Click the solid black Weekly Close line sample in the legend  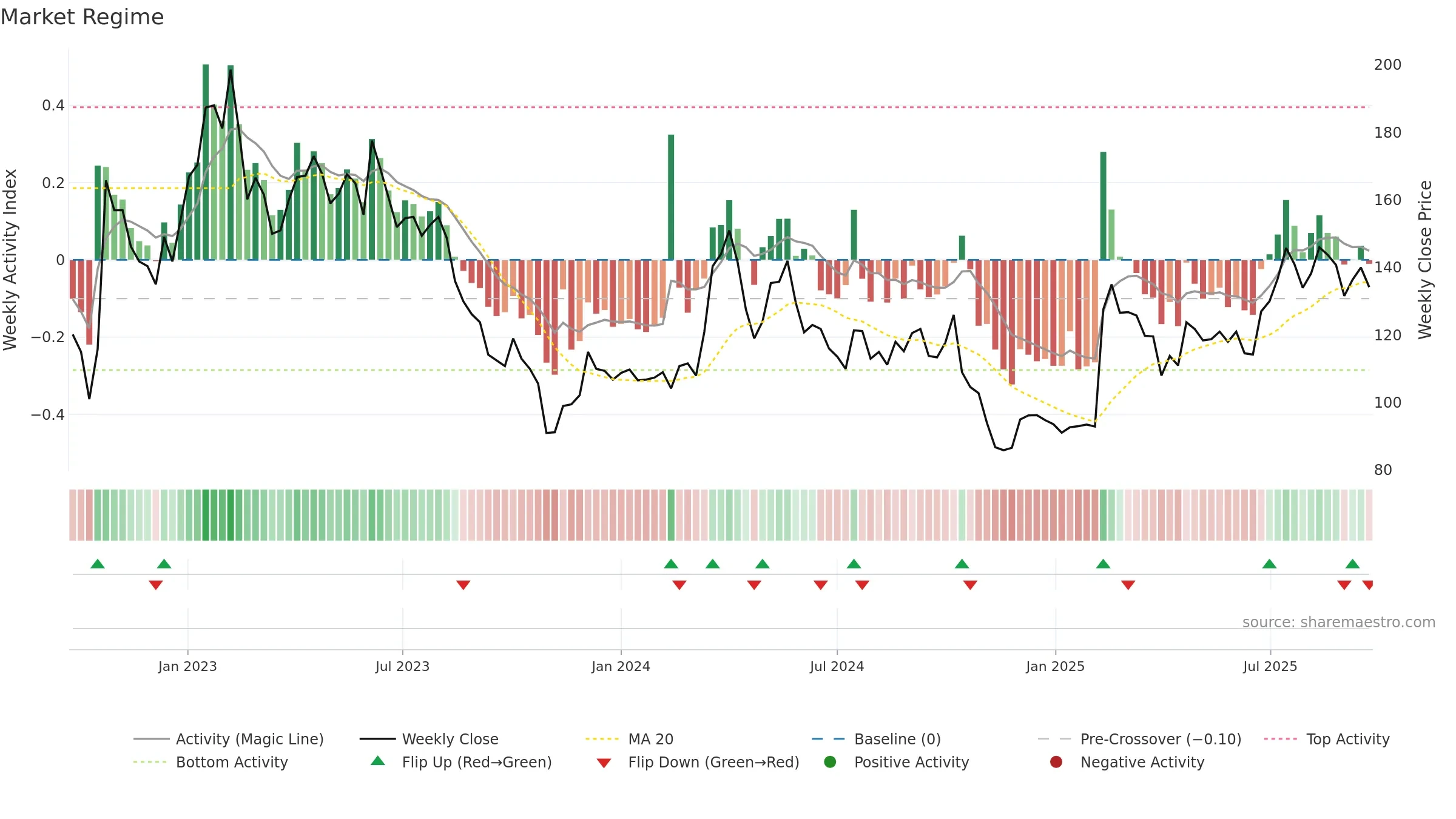coord(377,739)
